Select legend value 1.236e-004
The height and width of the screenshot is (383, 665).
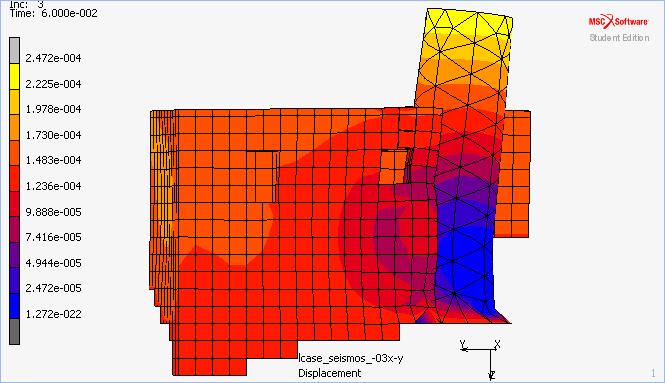click(x=53, y=186)
